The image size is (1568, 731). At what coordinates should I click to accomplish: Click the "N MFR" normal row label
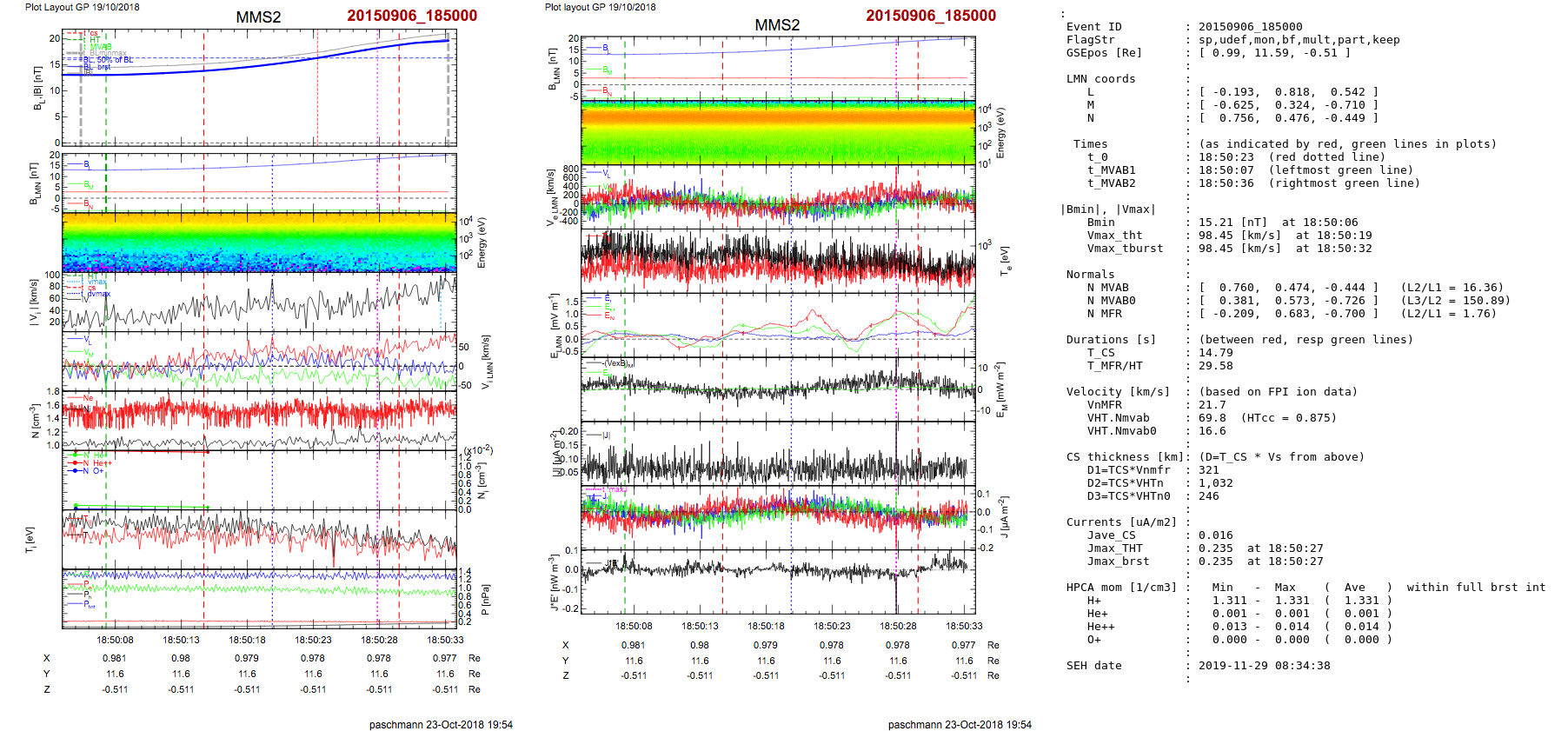pos(1104,314)
